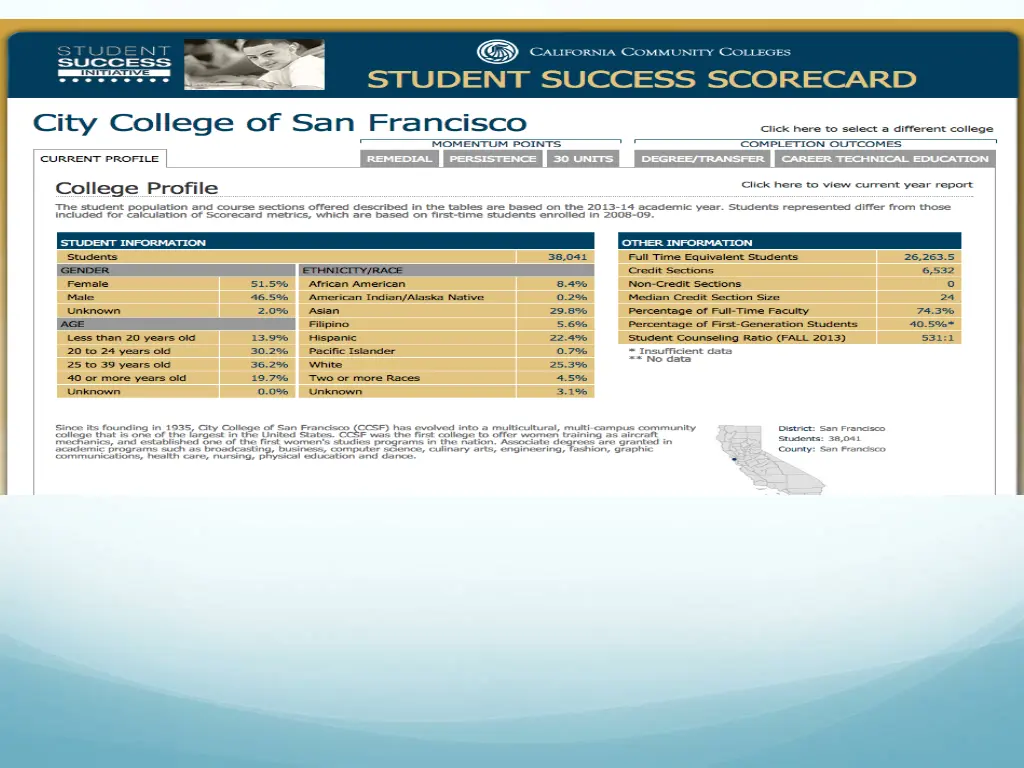
Task: Select the Ethnicity/Race section header
Action: tap(447, 270)
